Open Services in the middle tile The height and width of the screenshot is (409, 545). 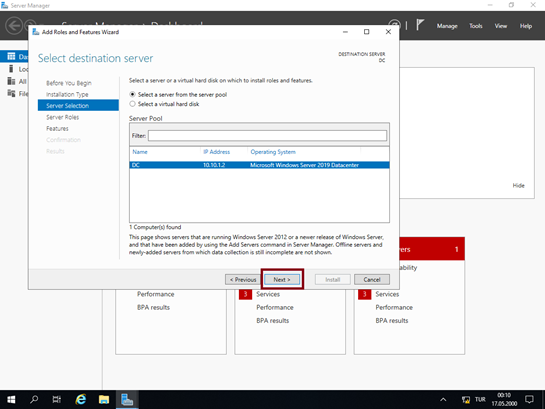[268, 294]
